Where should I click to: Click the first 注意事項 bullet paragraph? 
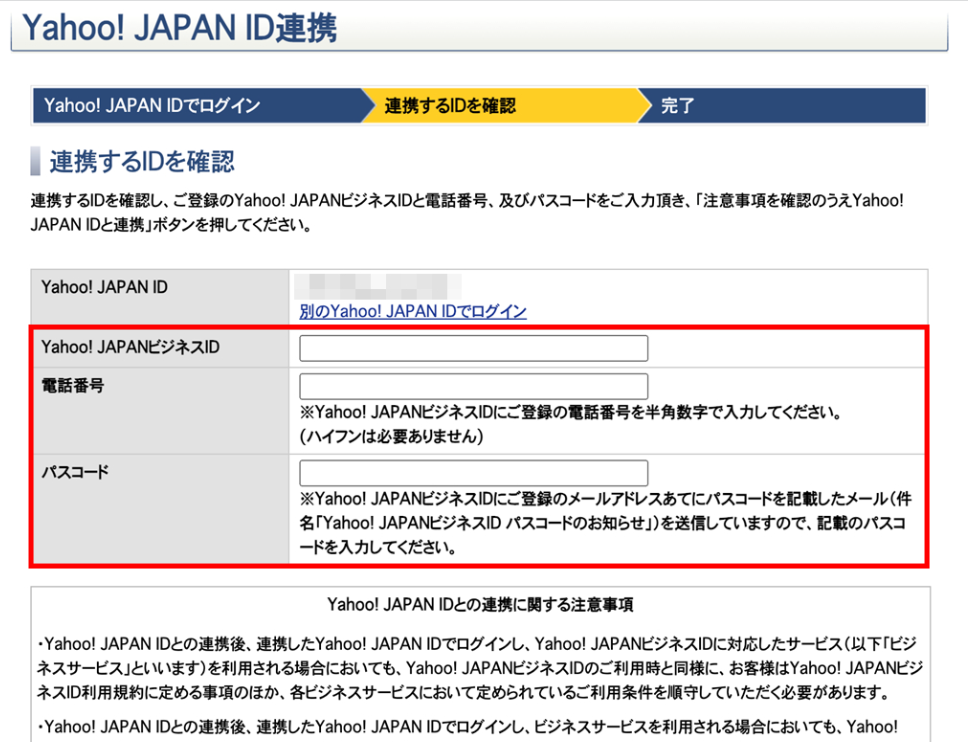click(x=480, y=668)
